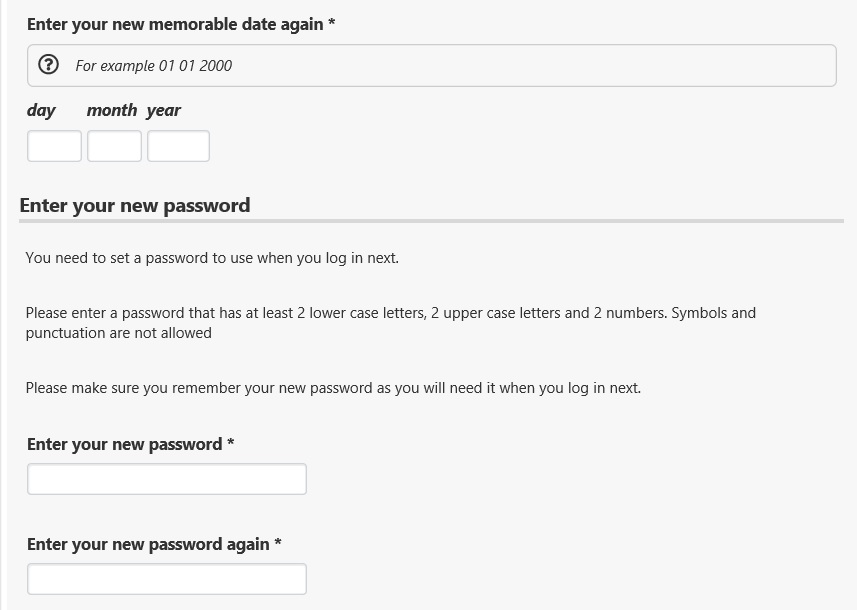Screen dimensions: 859x610
Task: Click the 'Enter your new password' section heading
Action: 135,206
